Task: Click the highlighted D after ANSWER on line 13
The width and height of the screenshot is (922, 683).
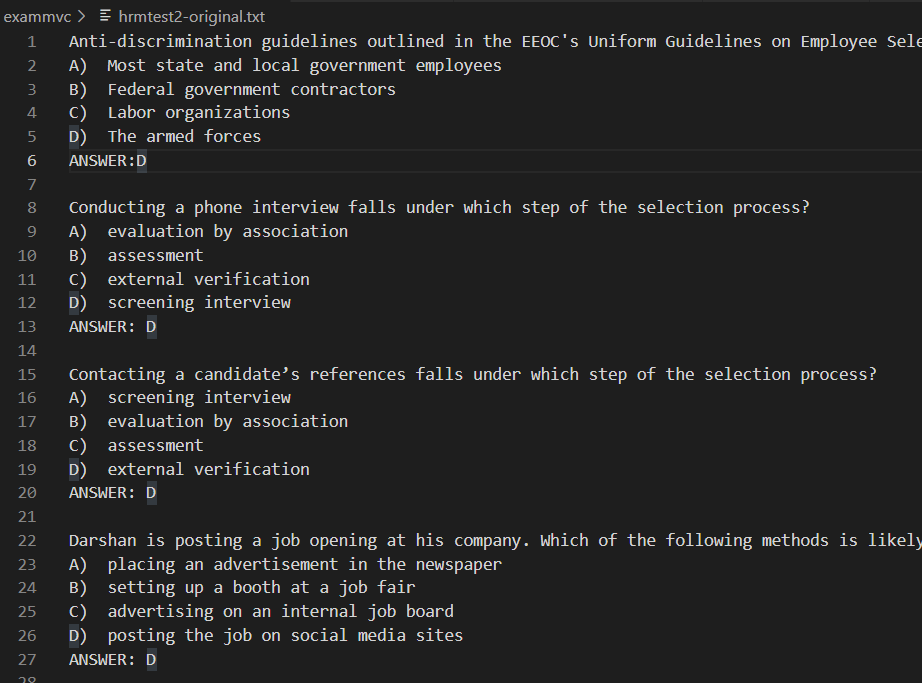Action: click(151, 326)
